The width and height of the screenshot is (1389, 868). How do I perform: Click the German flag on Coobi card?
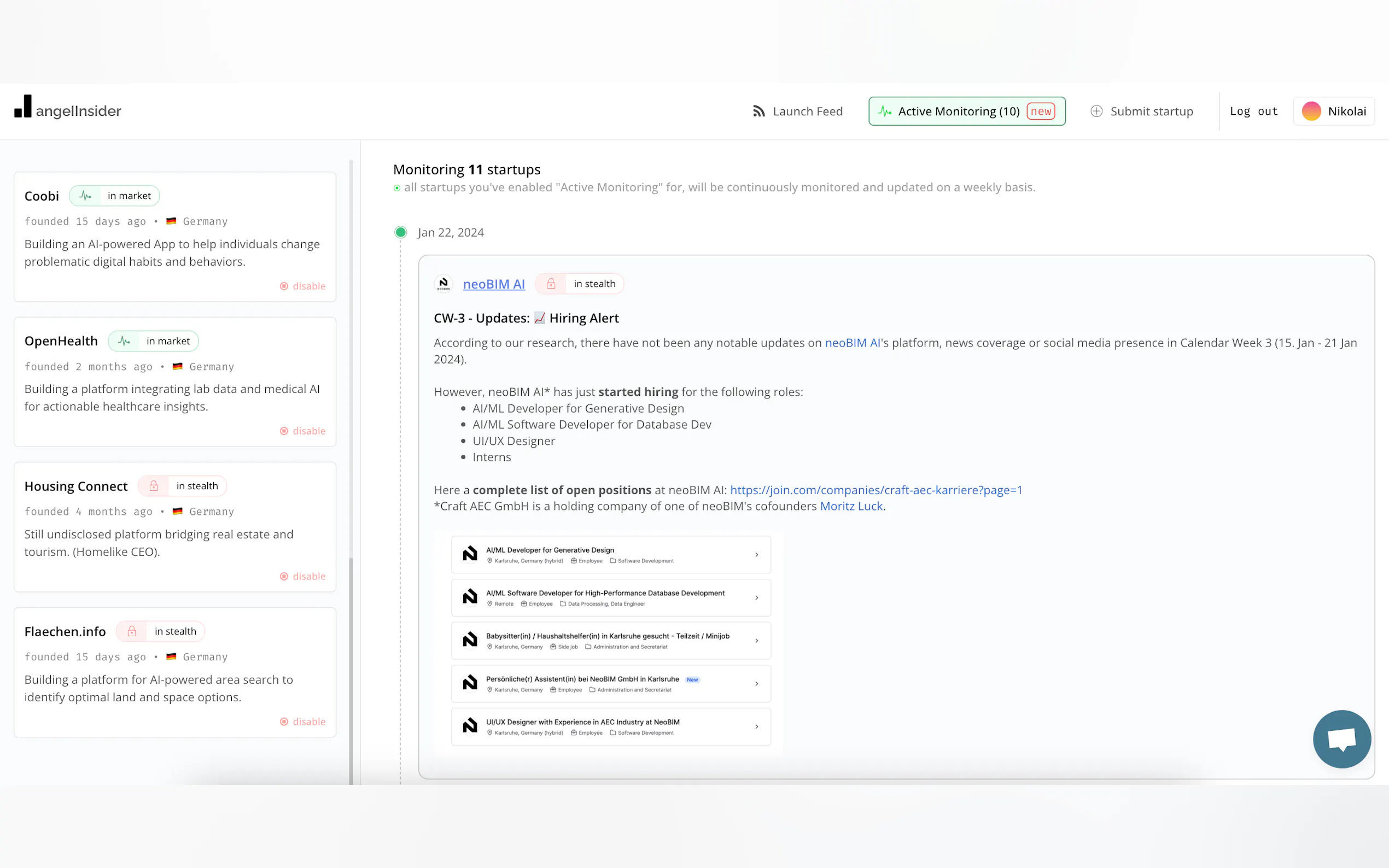[171, 221]
